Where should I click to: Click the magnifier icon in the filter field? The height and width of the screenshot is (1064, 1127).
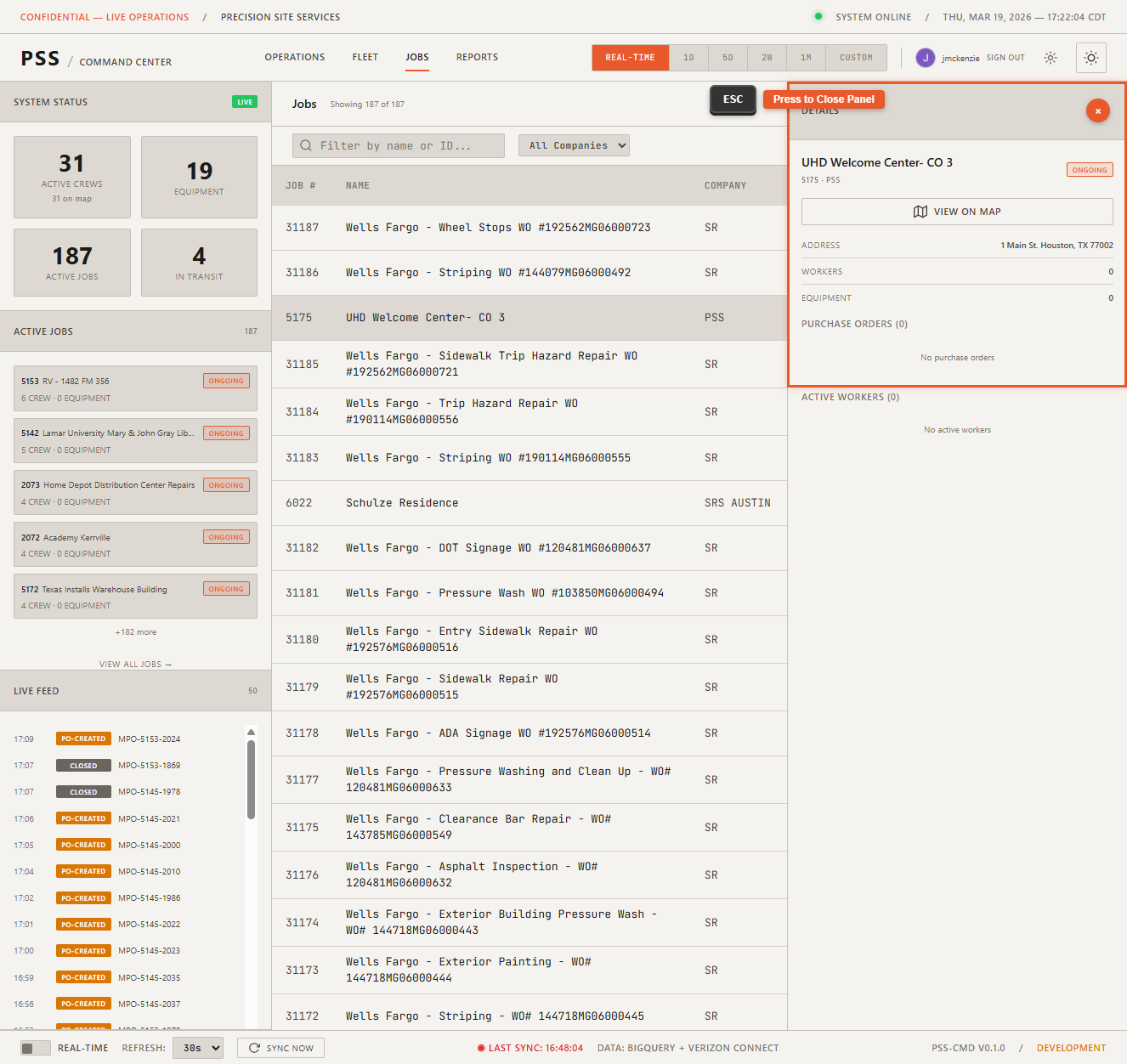pyautogui.click(x=305, y=145)
